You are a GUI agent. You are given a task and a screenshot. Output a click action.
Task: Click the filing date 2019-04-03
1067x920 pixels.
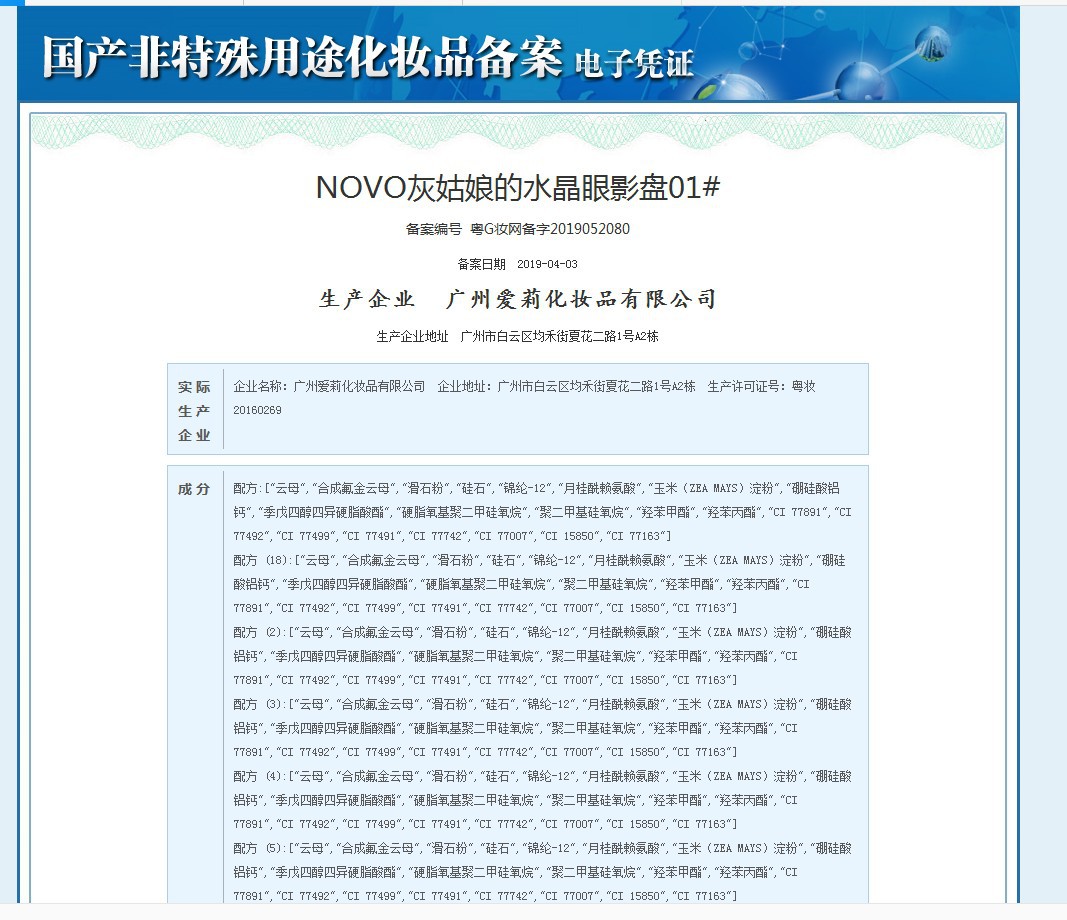pyautogui.click(x=547, y=264)
